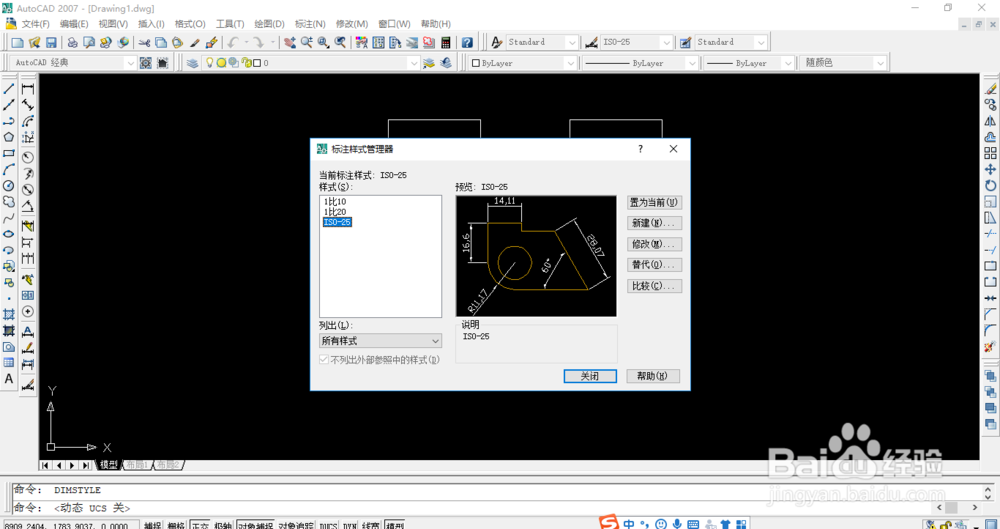Screen dimensions: 1000x529
Task: Toggle the greyed 不列出外部参照中的样式 checkbox
Action: 323,360
